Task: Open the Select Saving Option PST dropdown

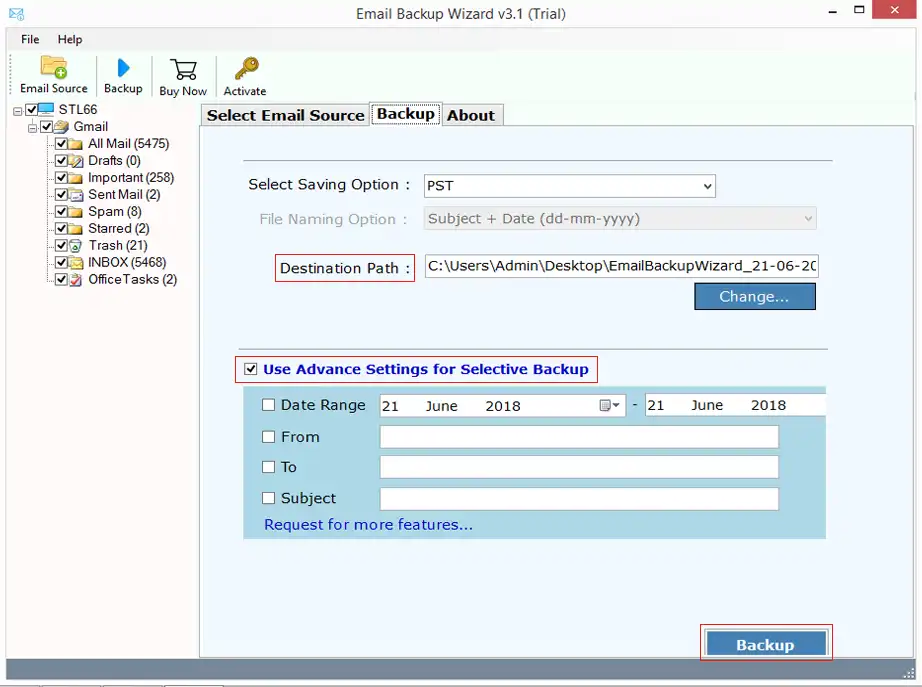Action: [569, 186]
